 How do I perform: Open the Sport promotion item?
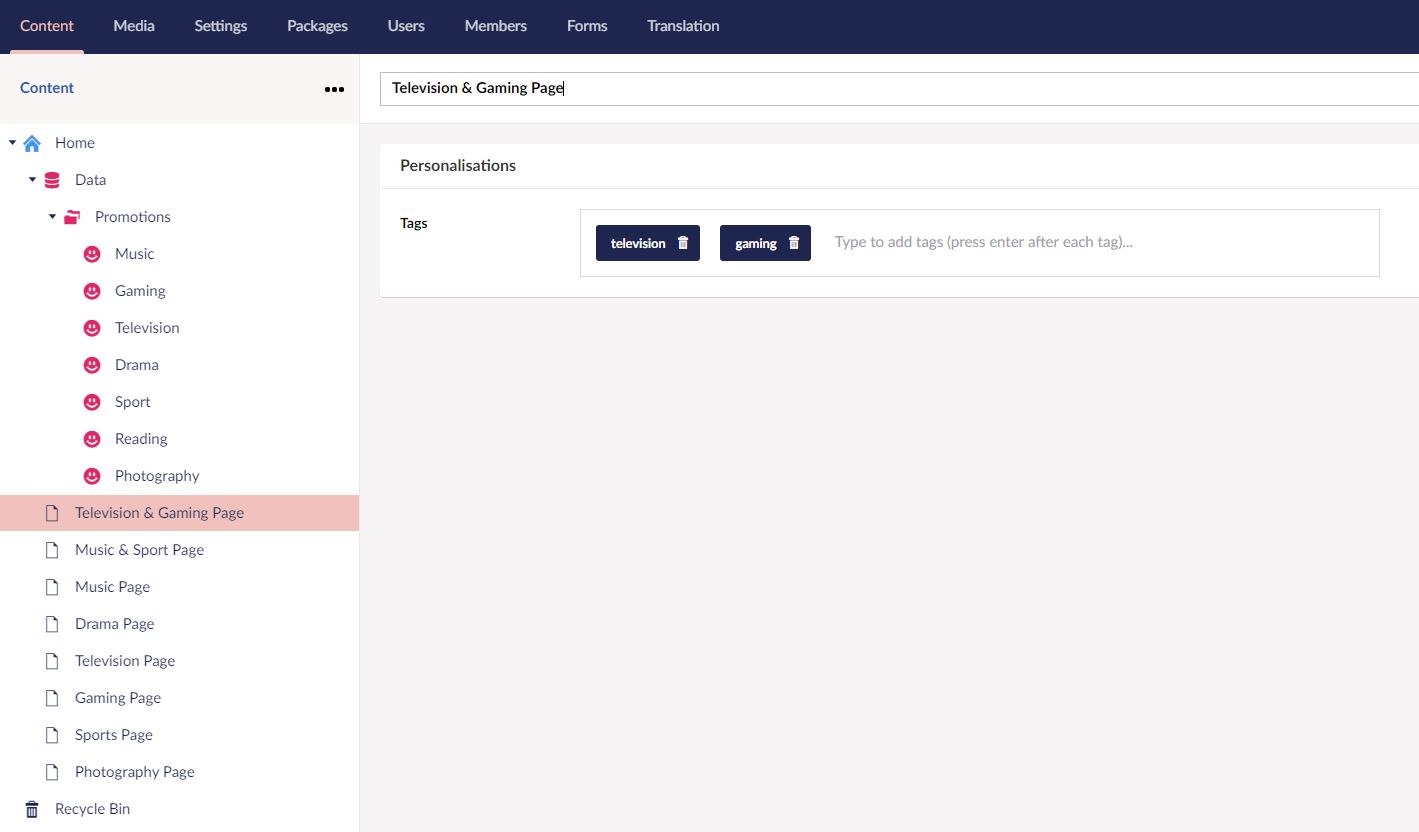point(133,402)
